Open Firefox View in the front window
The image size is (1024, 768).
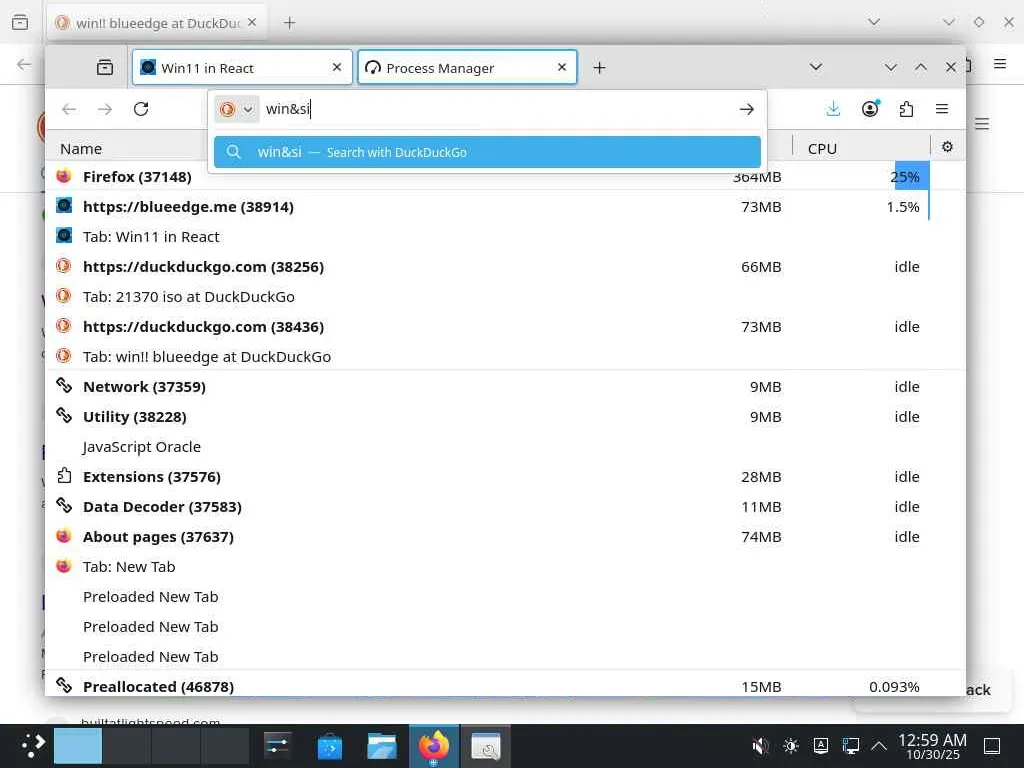tap(104, 67)
